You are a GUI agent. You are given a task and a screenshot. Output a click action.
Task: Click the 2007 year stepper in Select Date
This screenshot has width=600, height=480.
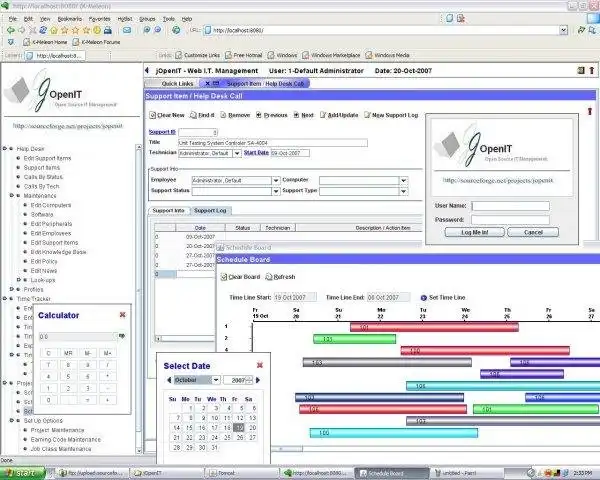point(249,380)
